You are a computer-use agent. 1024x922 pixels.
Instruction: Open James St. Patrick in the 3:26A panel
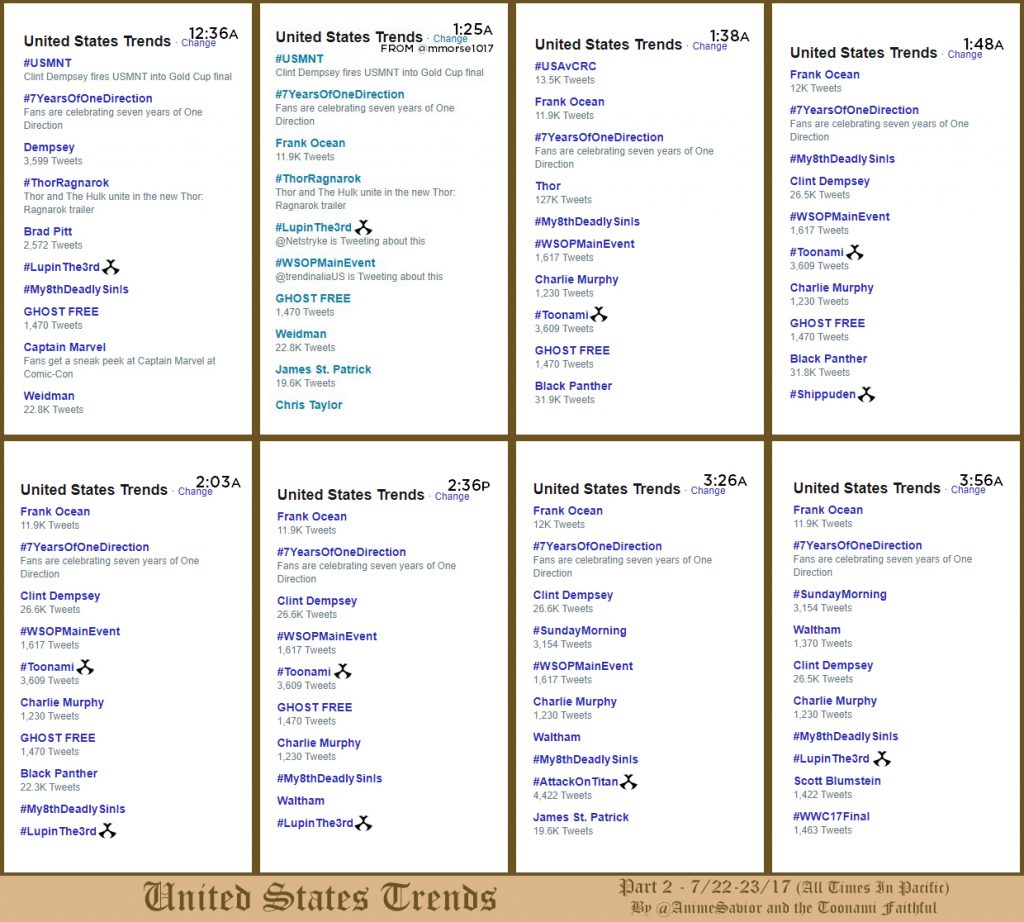581,818
